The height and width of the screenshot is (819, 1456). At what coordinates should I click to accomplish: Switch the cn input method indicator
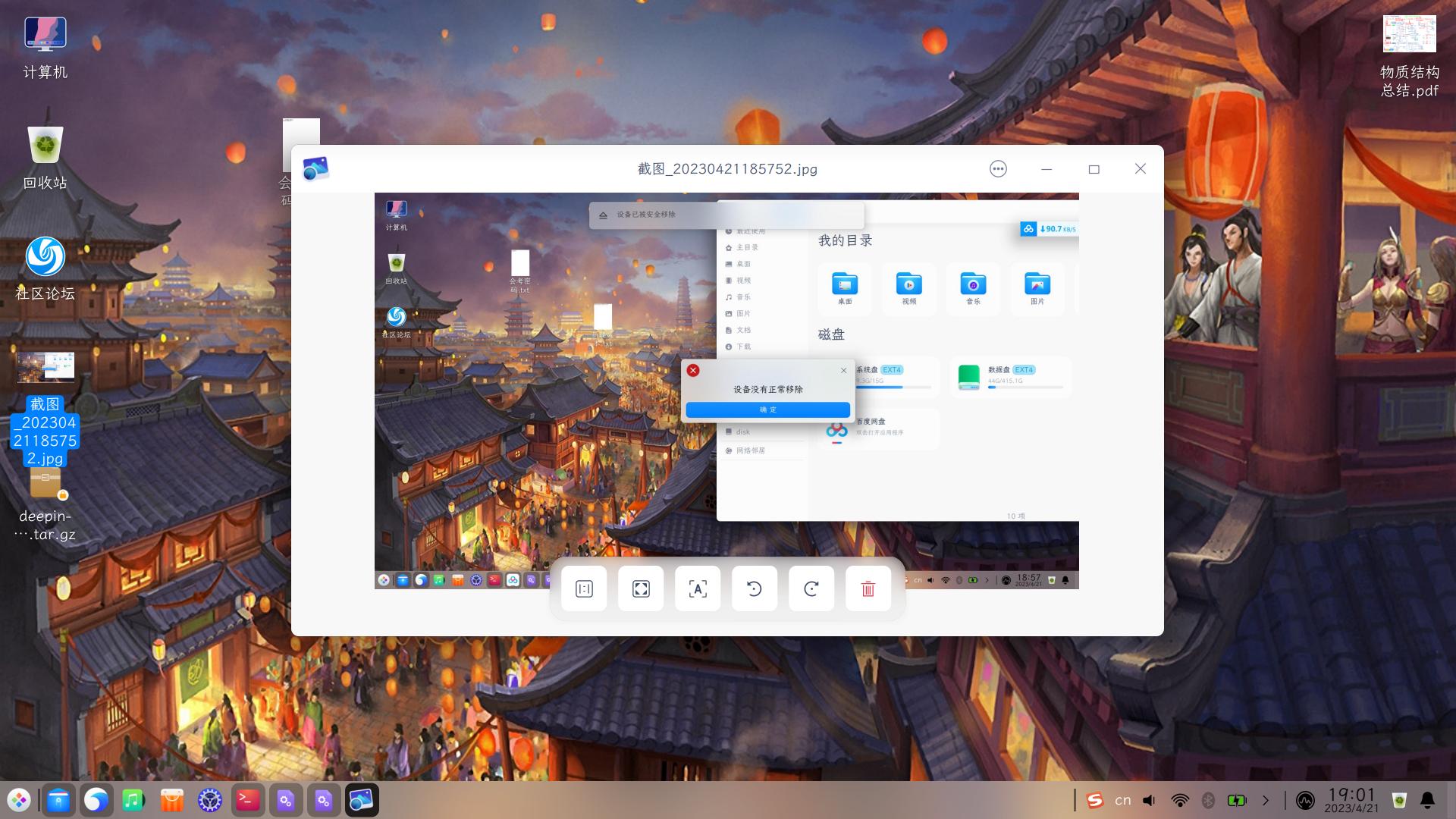(1123, 800)
